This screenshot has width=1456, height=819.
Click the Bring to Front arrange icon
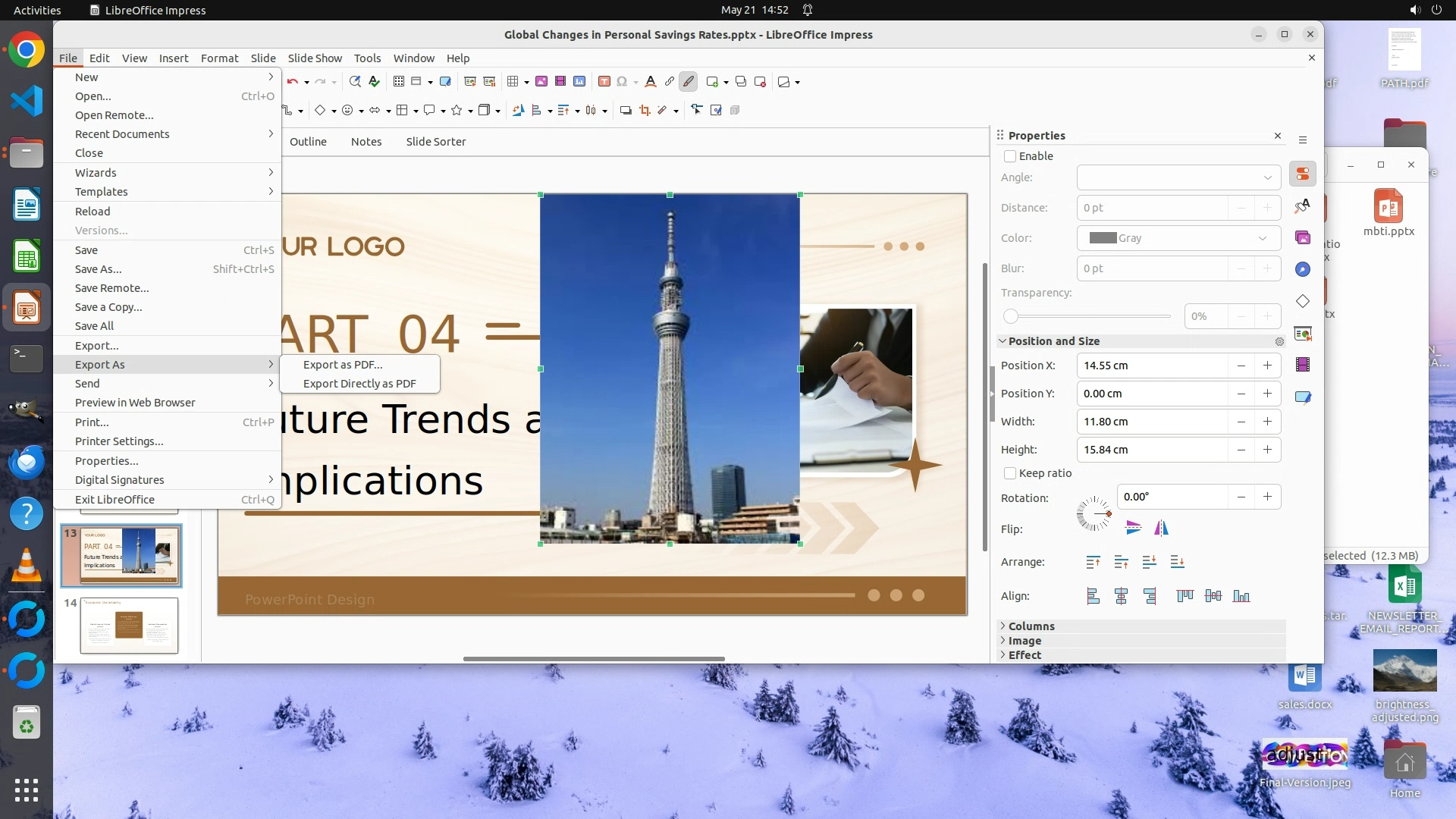tap(1093, 562)
